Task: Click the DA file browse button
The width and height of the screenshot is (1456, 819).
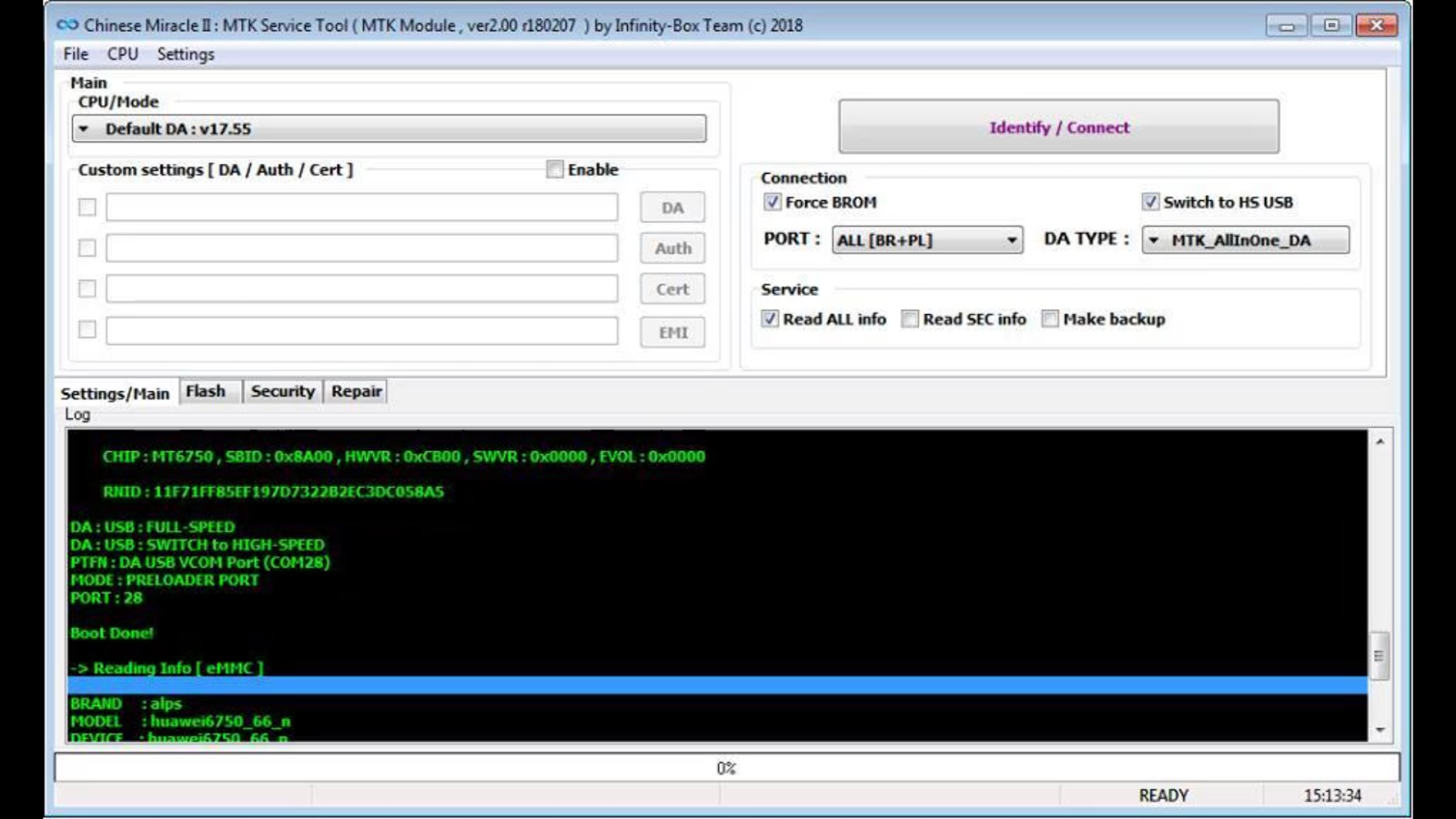Action: pos(672,207)
